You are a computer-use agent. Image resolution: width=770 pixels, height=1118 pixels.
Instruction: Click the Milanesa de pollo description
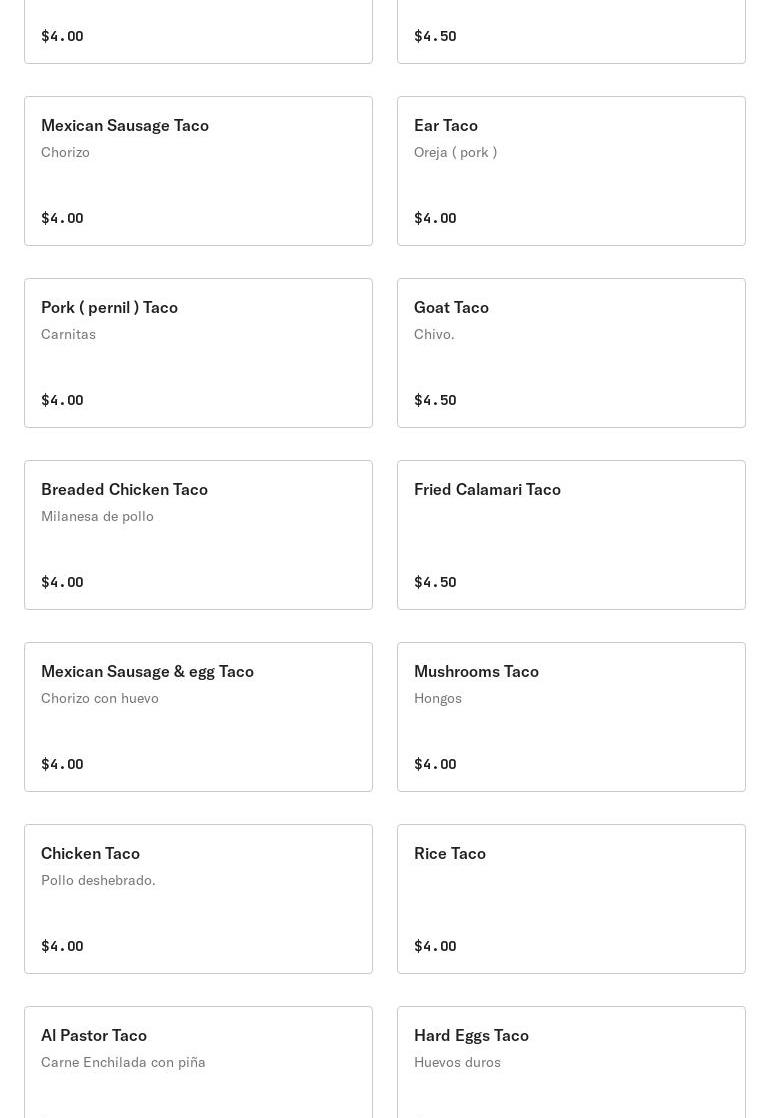(97, 516)
